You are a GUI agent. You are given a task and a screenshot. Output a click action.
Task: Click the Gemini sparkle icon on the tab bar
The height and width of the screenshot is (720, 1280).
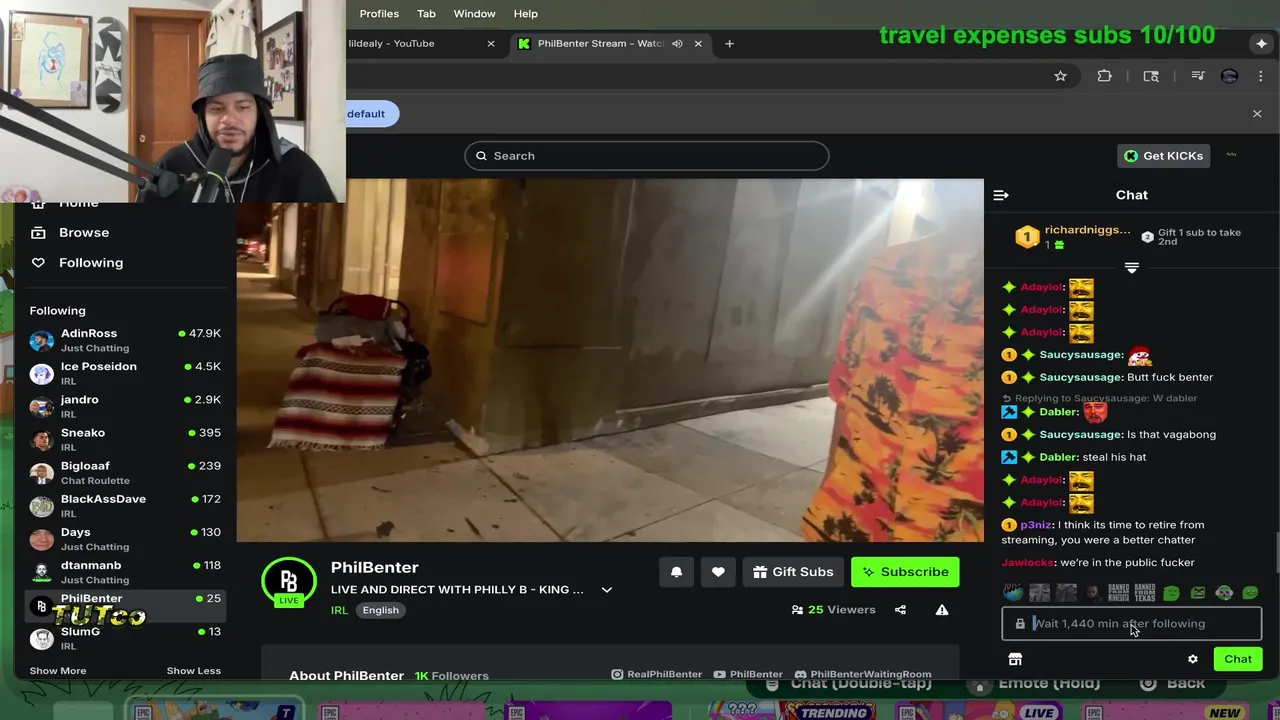1262,44
